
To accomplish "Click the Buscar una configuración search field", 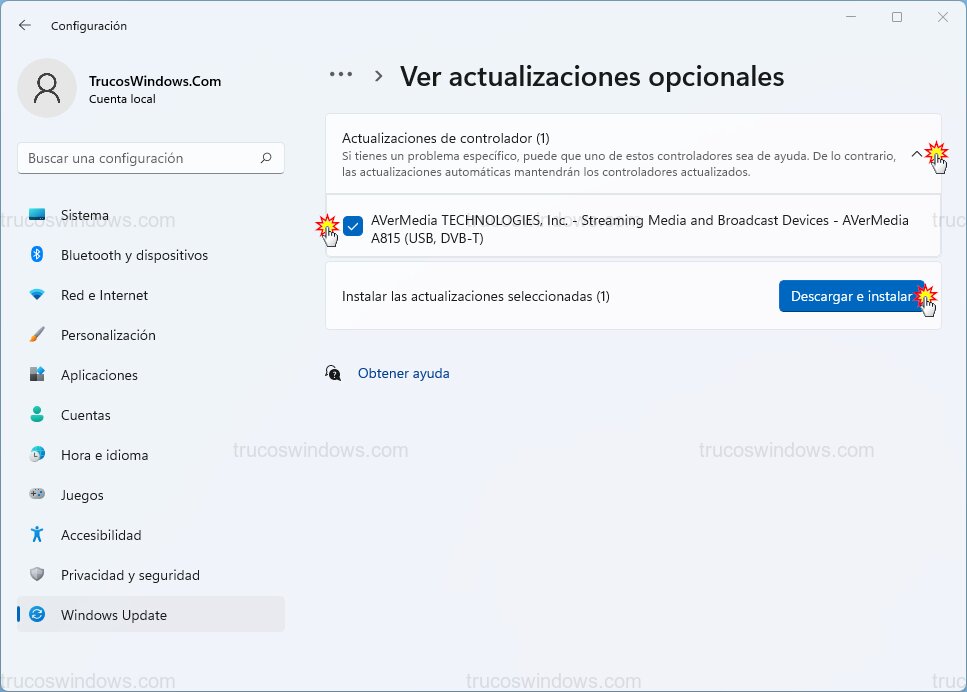I will coord(150,158).
